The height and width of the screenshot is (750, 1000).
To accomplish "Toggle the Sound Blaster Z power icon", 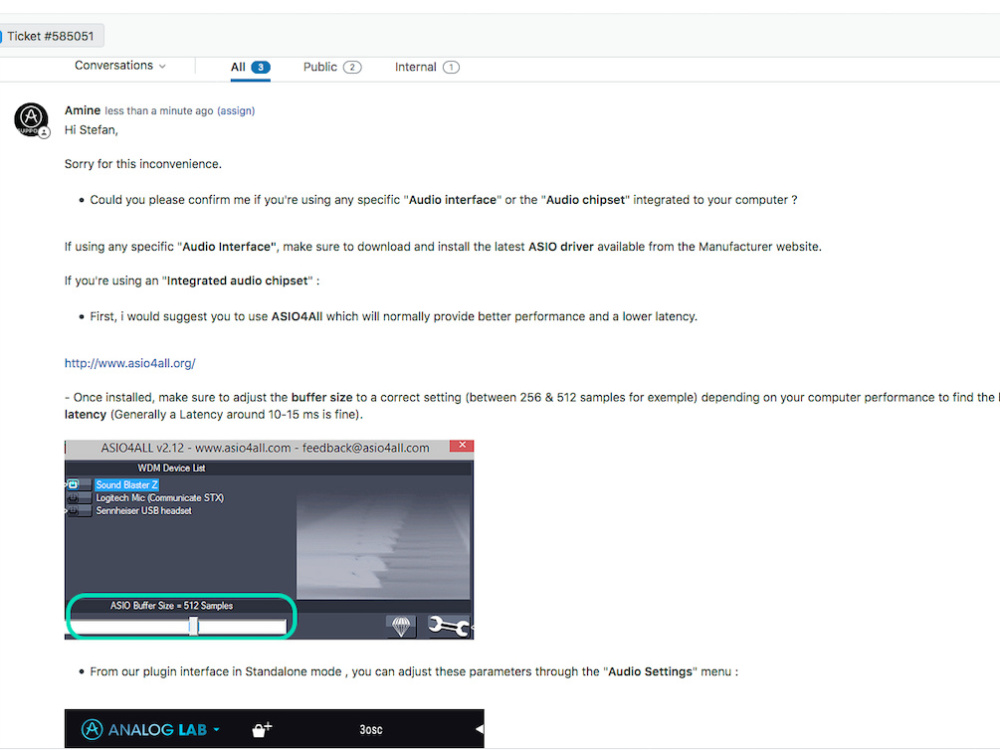I will [73, 485].
